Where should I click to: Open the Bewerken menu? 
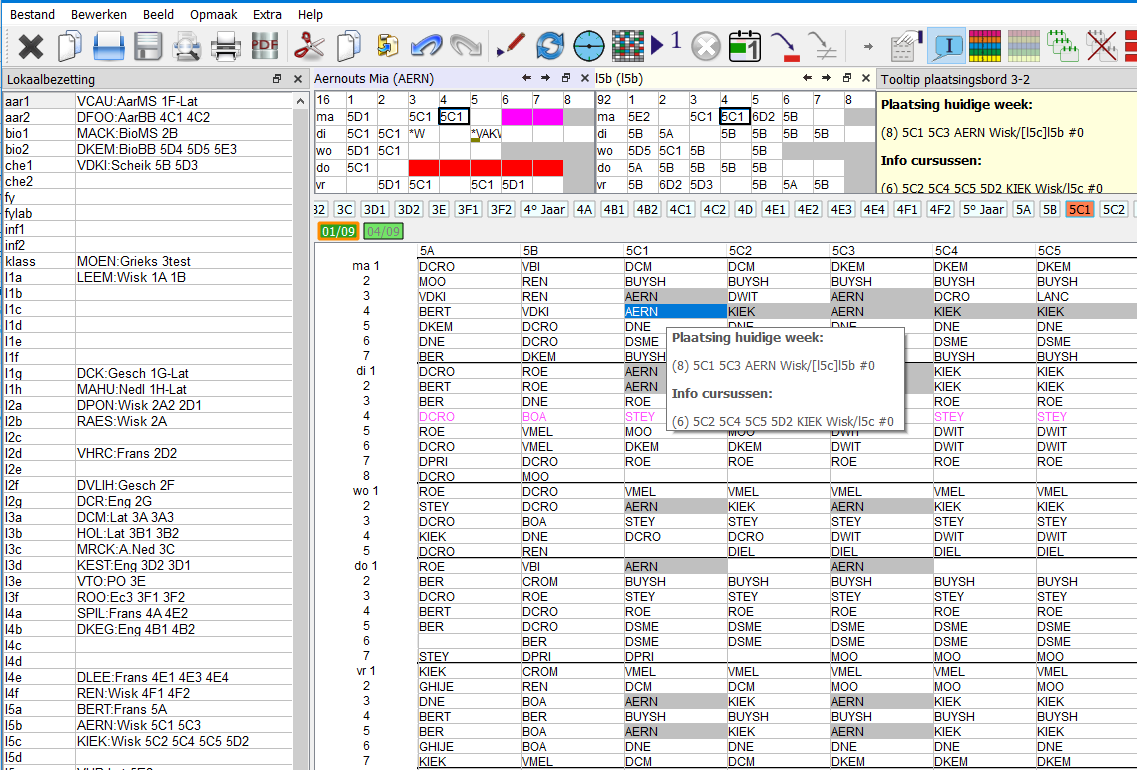[x=99, y=15]
